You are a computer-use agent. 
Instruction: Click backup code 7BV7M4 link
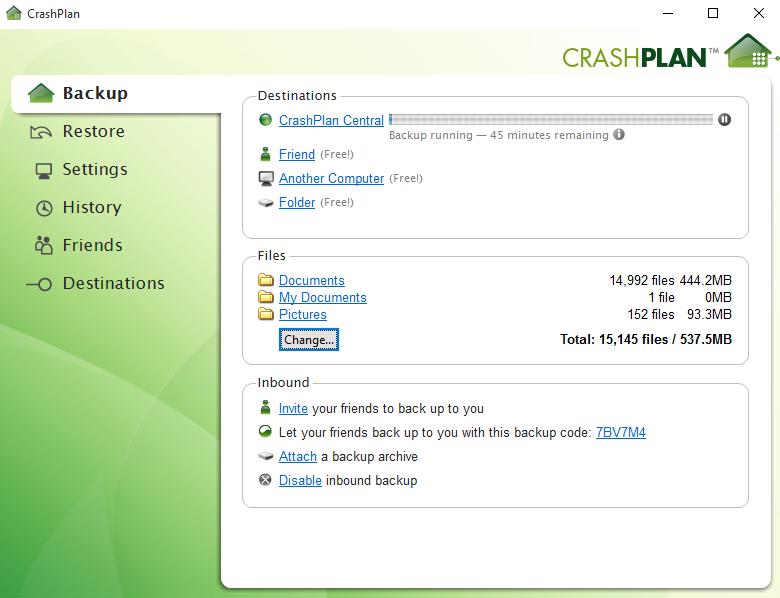[x=621, y=432]
